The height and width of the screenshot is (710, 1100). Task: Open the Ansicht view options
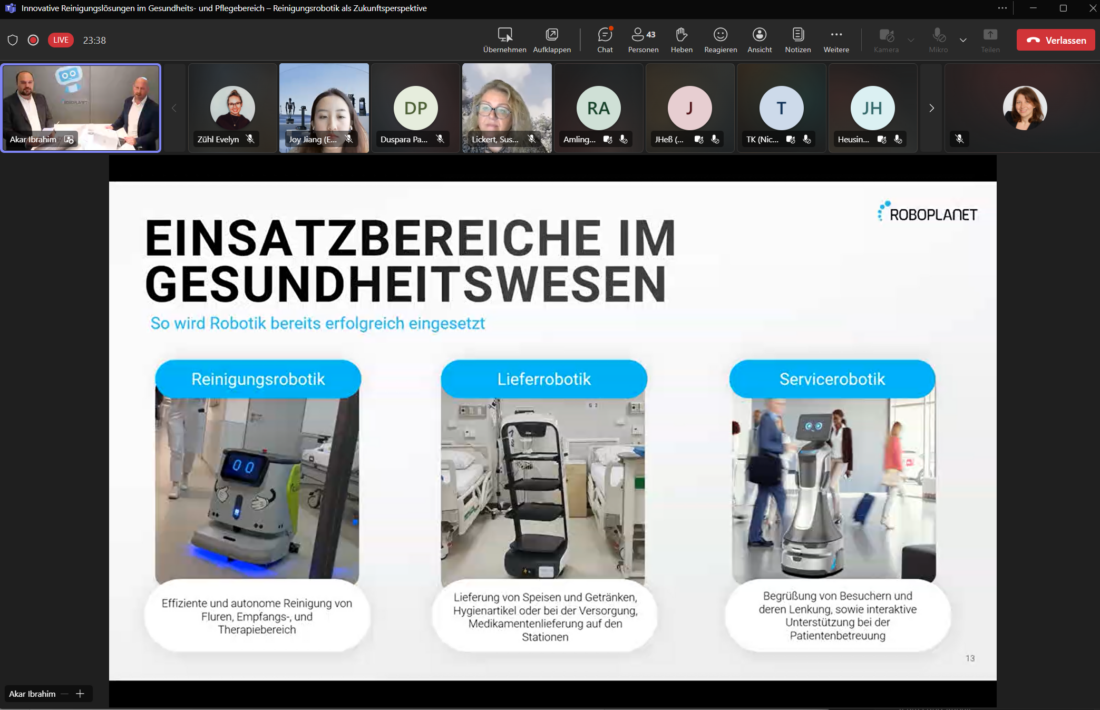click(x=759, y=40)
